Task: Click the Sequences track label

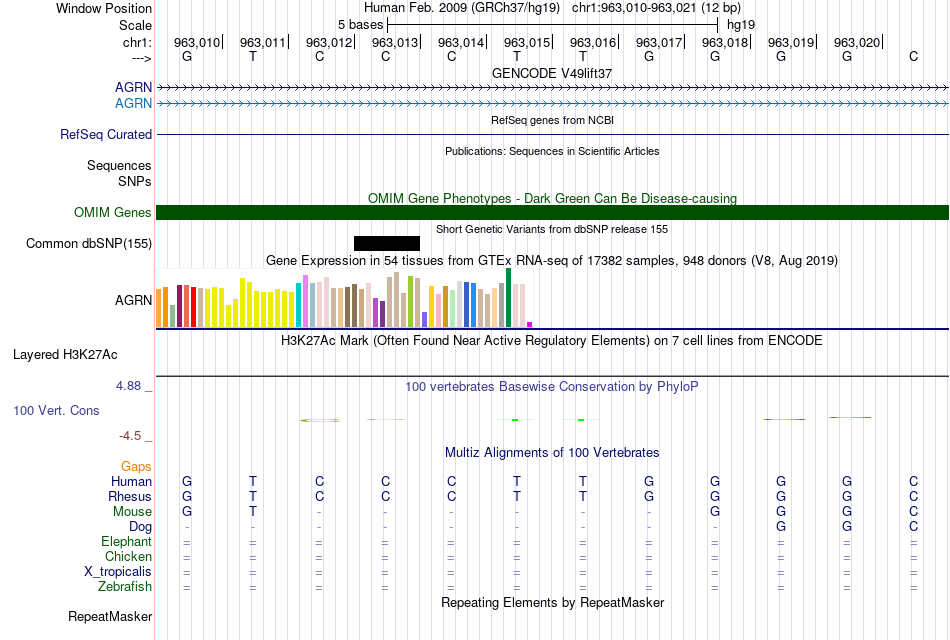Action: click(119, 165)
